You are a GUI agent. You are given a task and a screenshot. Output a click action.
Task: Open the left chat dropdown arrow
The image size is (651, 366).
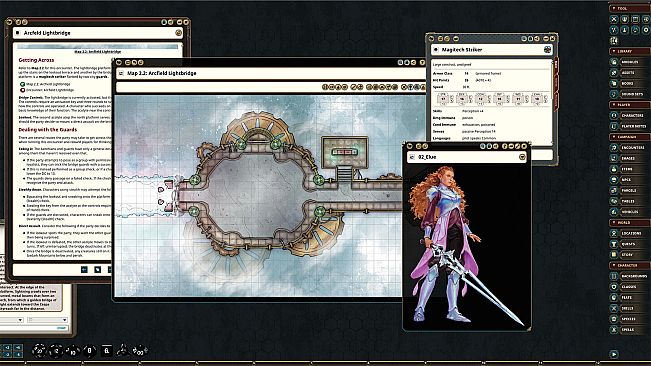pos(20,320)
